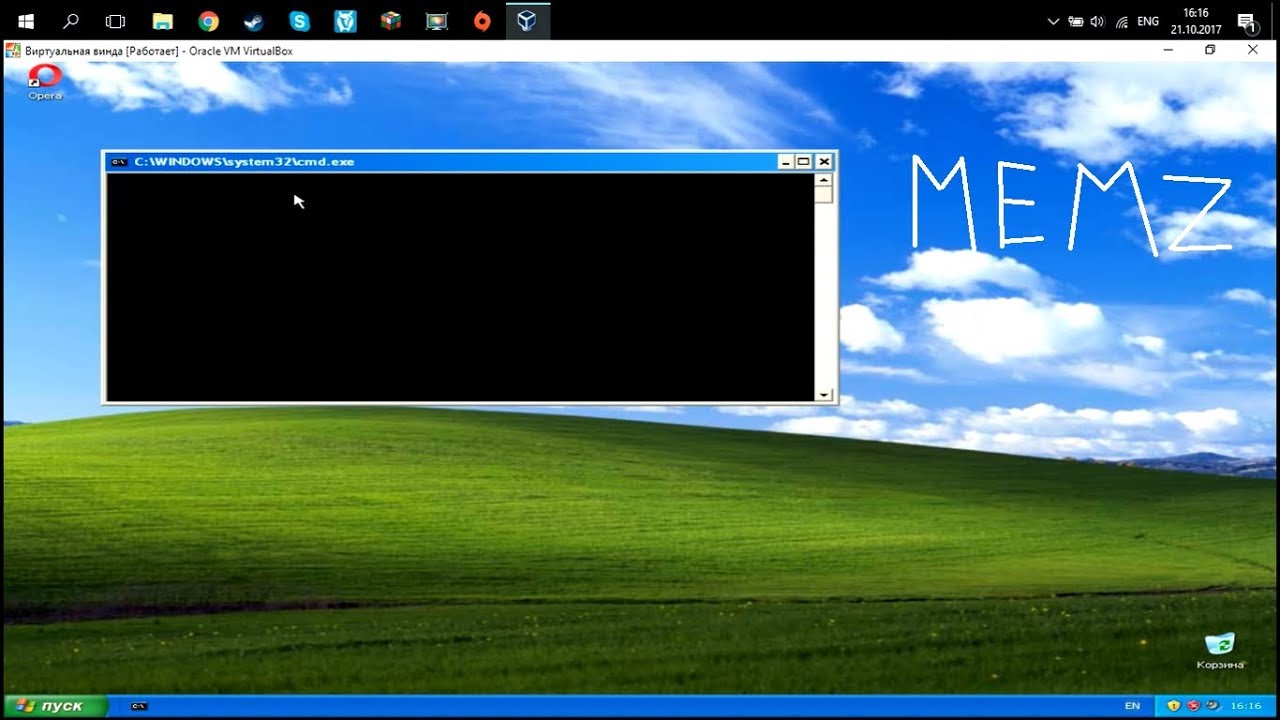Open Windows 10 search magnifier
The width and height of the screenshot is (1280, 720).
pyautogui.click(x=71, y=20)
